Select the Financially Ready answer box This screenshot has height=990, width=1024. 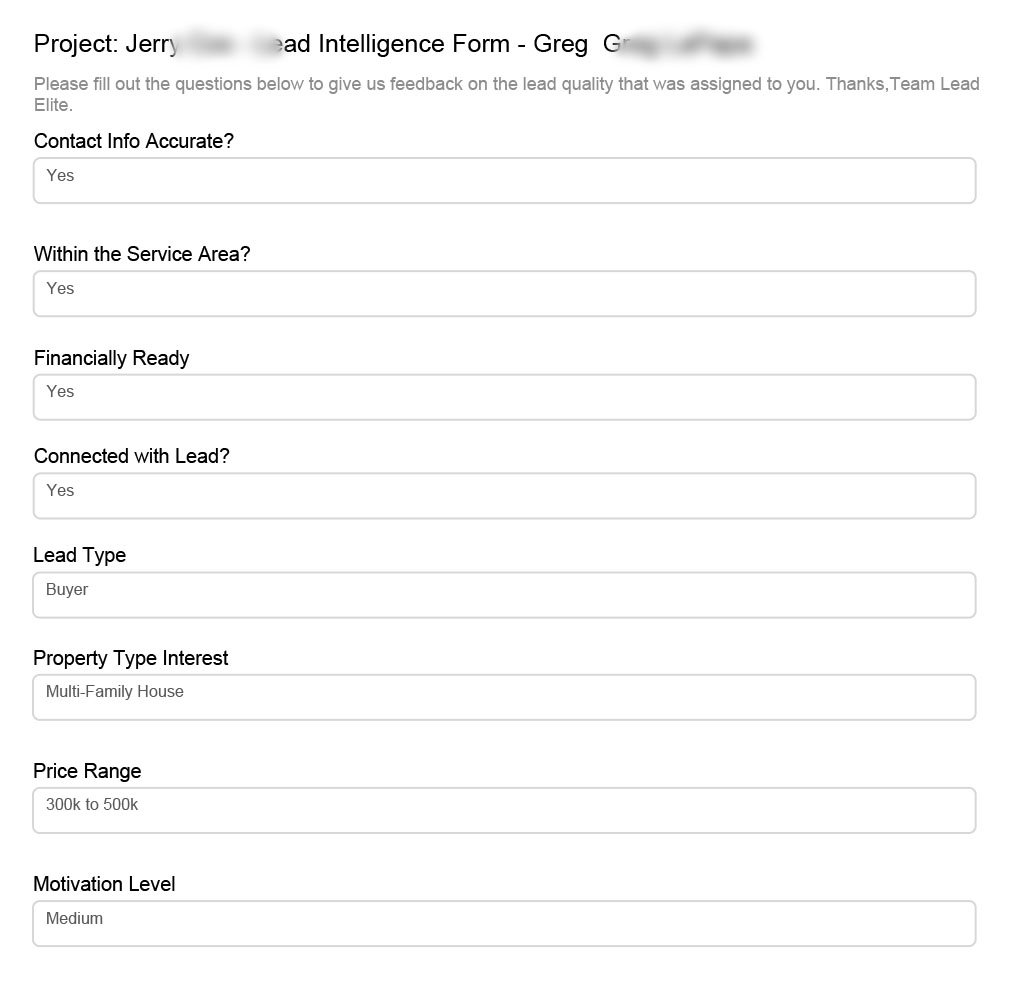(x=504, y=397)
